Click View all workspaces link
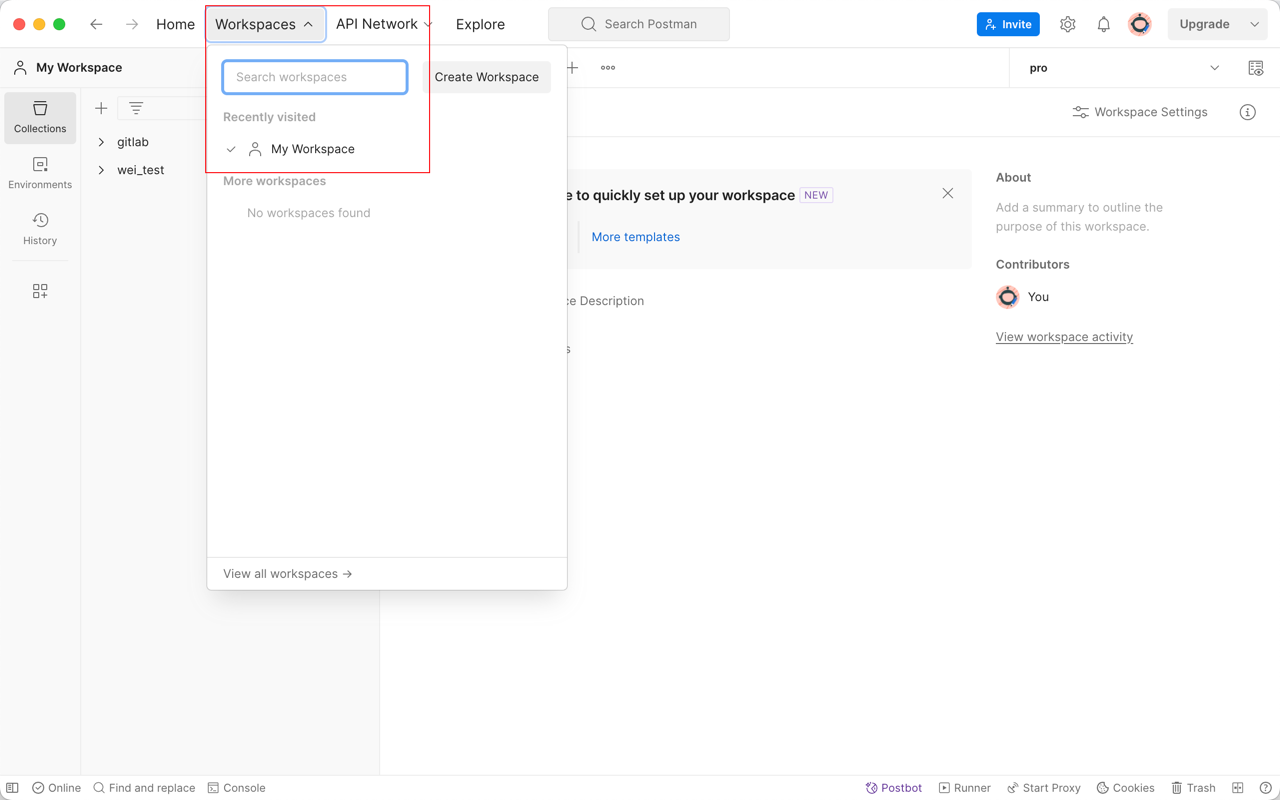The width and height of the screenshot is (1280, 800). click(x=288, y=574)
